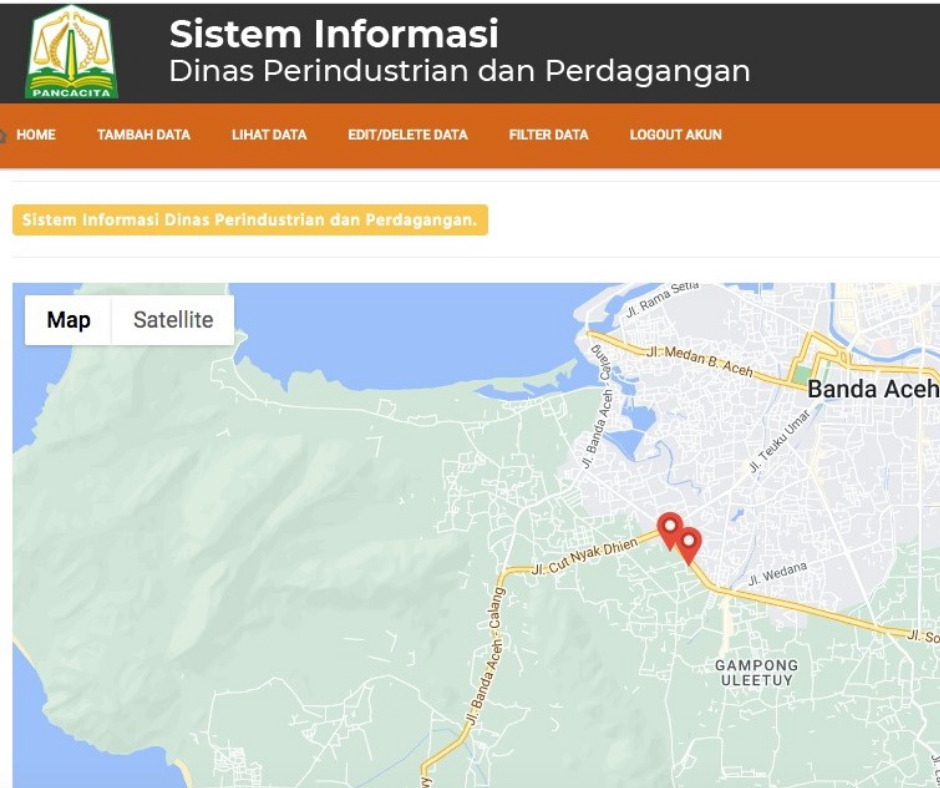
Task: Open the TAMBAH DATA page
Action: (143, 135)
